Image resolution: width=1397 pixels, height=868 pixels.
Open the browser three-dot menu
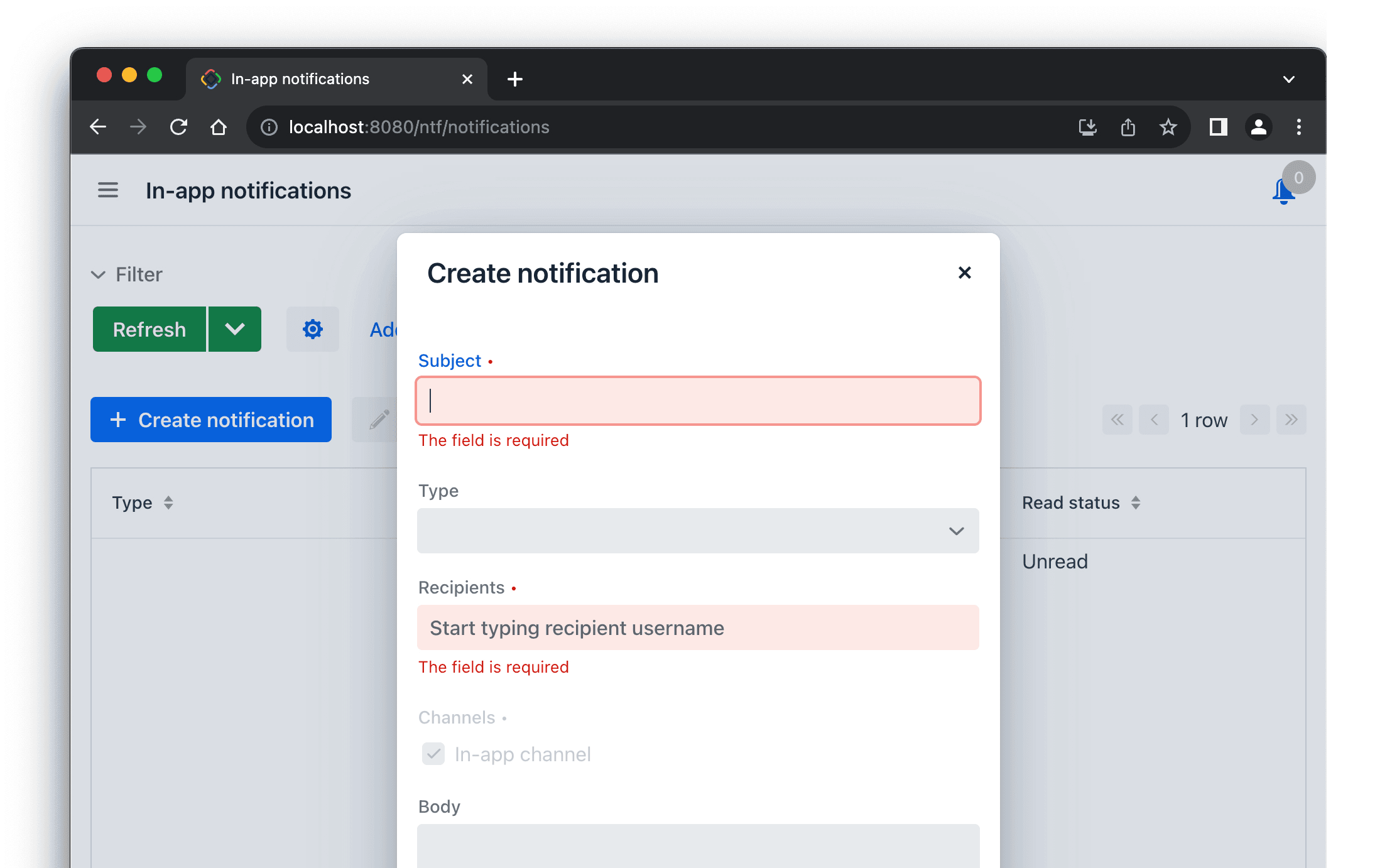click(x=1298, y=127)
